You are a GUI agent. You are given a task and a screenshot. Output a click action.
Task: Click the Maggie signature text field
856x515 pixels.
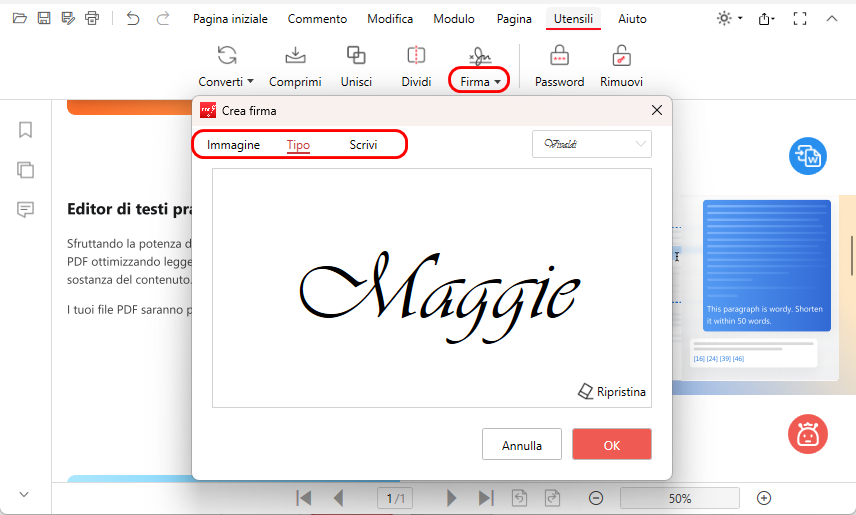(x=432, y=288)
